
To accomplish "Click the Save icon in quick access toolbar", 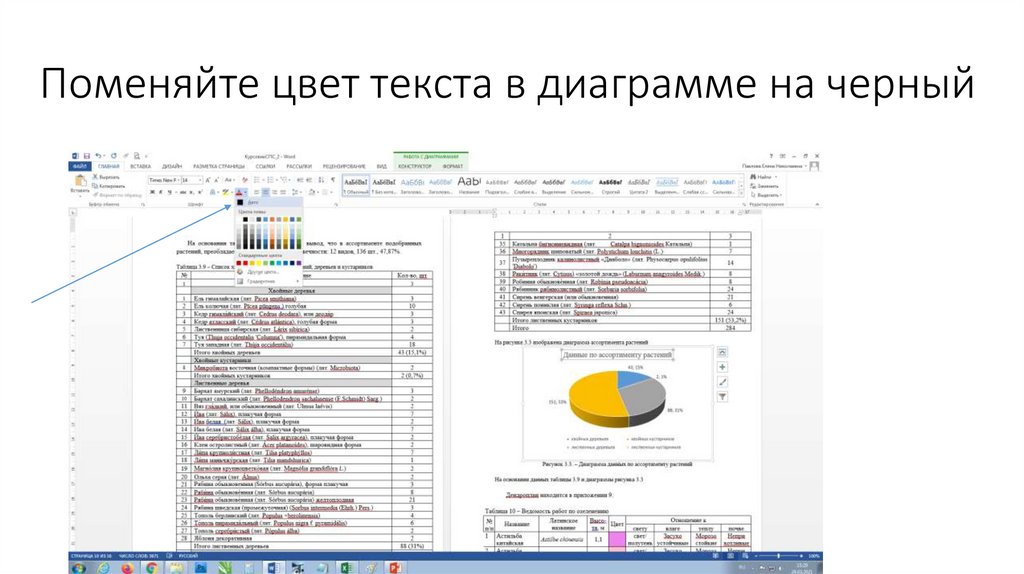I will tap(87, 156).
